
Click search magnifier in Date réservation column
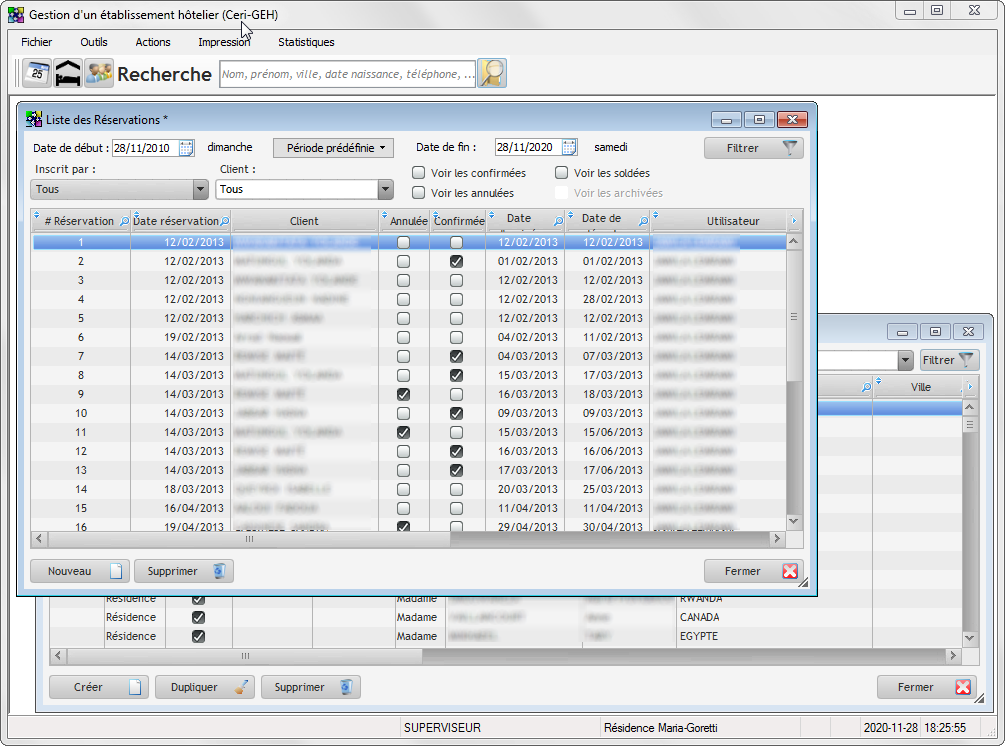tap(224, 221)
